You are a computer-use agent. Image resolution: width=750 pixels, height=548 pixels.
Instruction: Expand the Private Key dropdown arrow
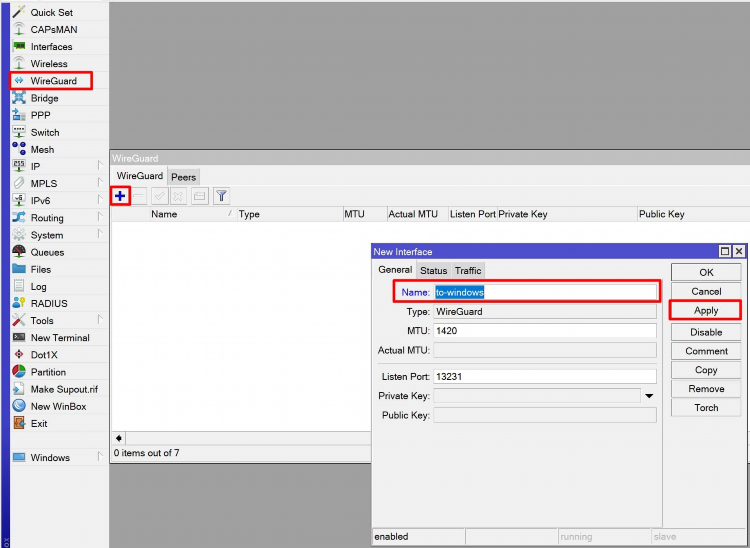click(x=649, y=396)
